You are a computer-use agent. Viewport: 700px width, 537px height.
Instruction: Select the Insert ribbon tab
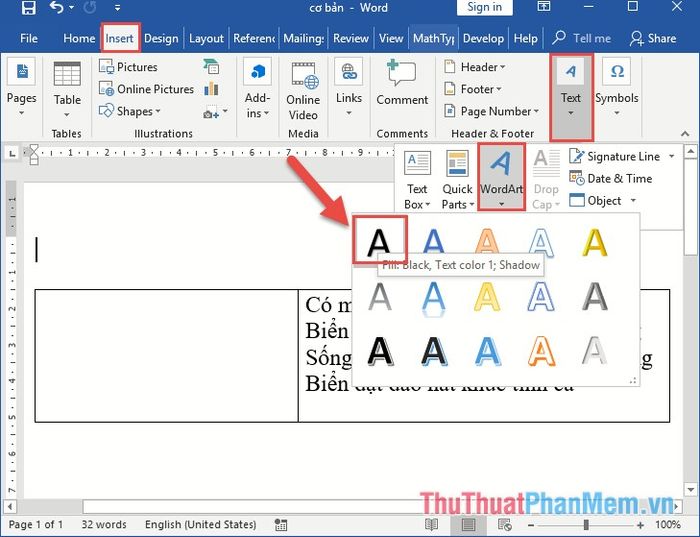point(120,38)
